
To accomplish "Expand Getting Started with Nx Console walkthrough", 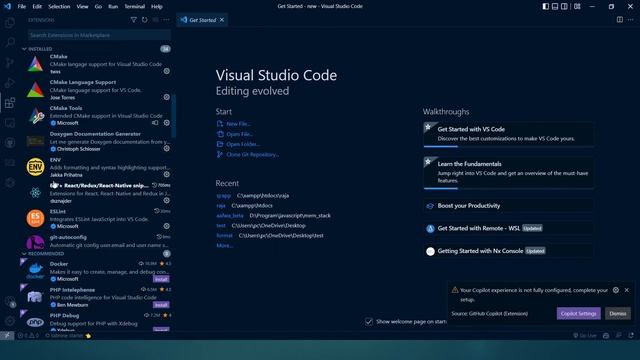I will click(508, 251).
